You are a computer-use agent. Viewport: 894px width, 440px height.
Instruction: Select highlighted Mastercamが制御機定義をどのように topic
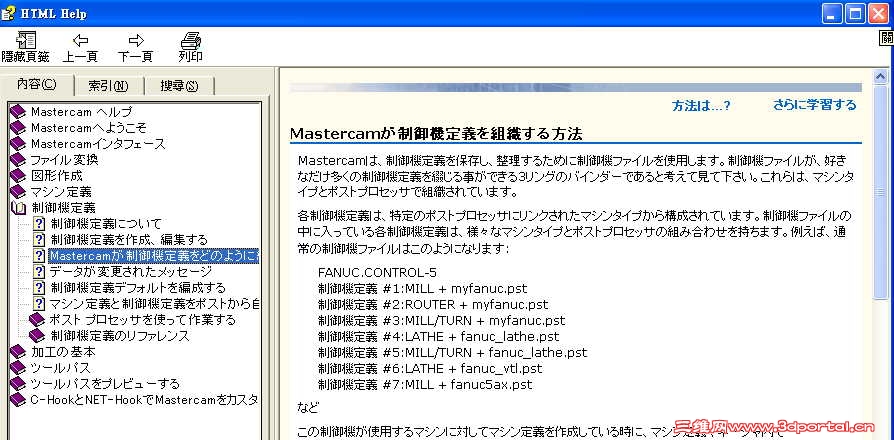[x=154, y=256]
